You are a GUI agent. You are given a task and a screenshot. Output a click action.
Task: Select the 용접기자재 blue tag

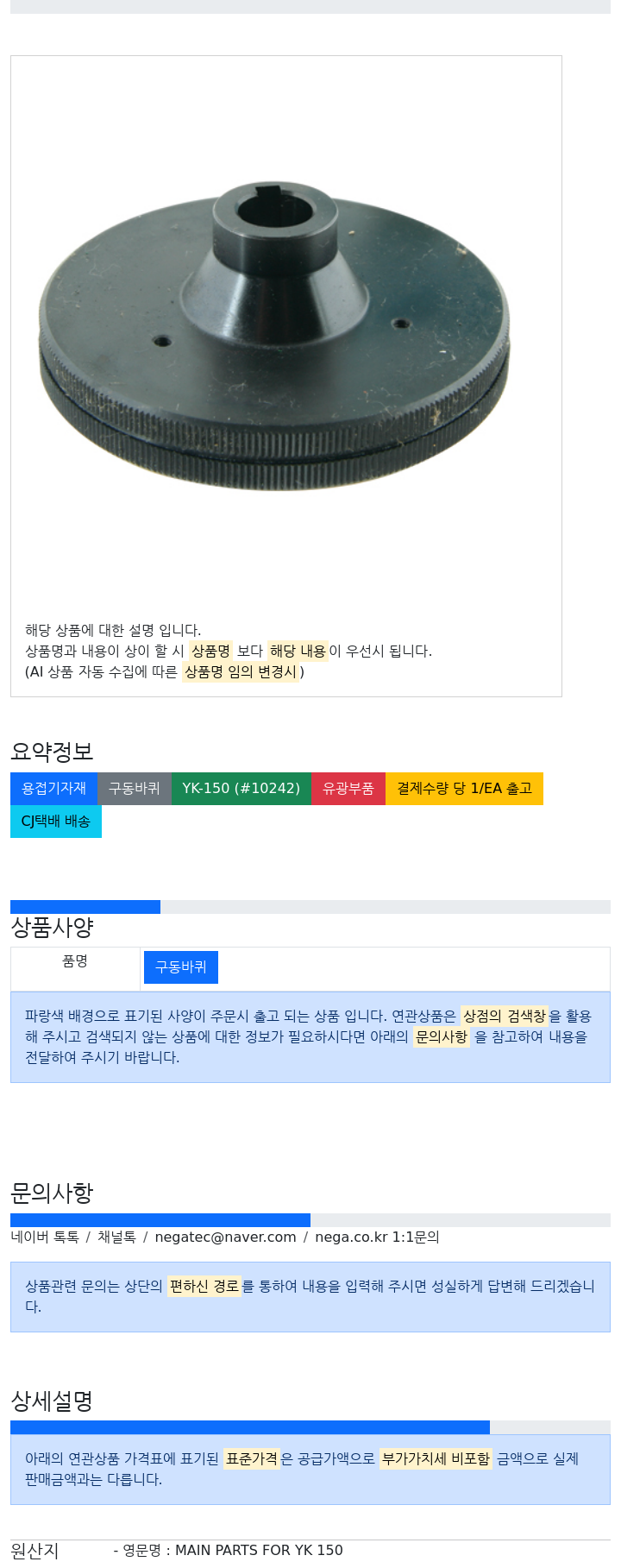[x=53, y=789]
